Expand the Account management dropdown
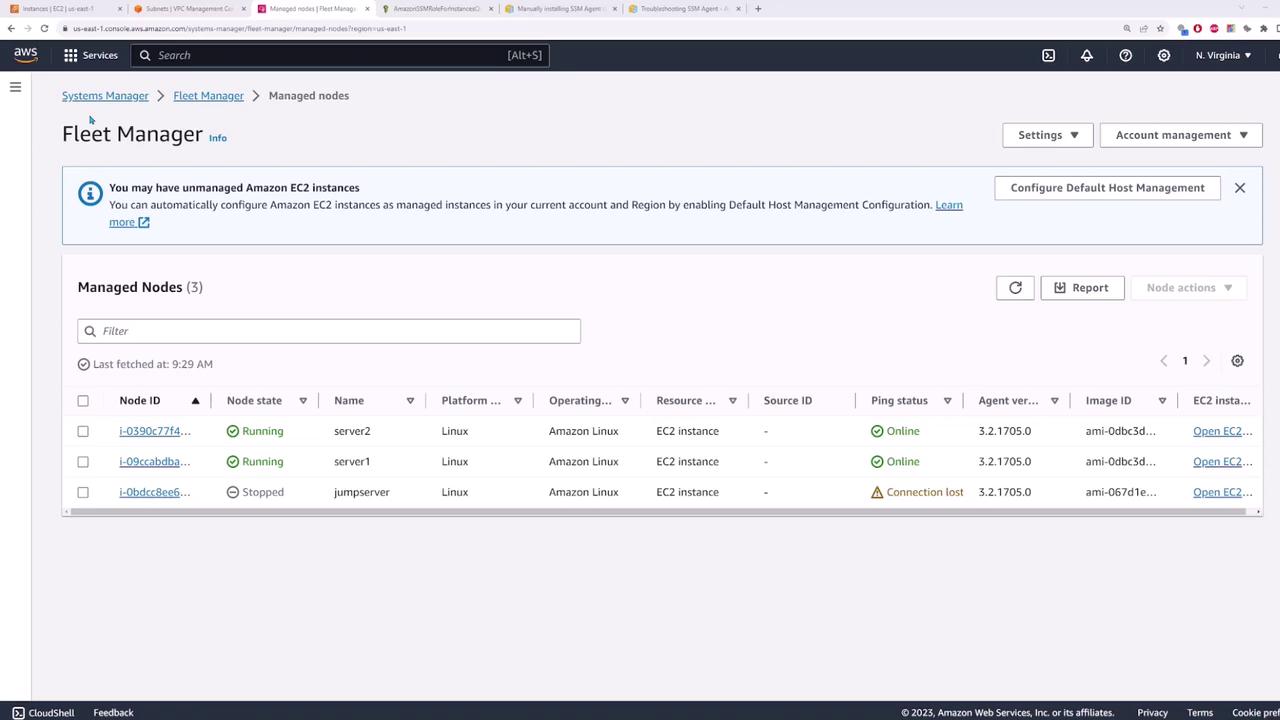1280x720 pixels. [1181, 135]
